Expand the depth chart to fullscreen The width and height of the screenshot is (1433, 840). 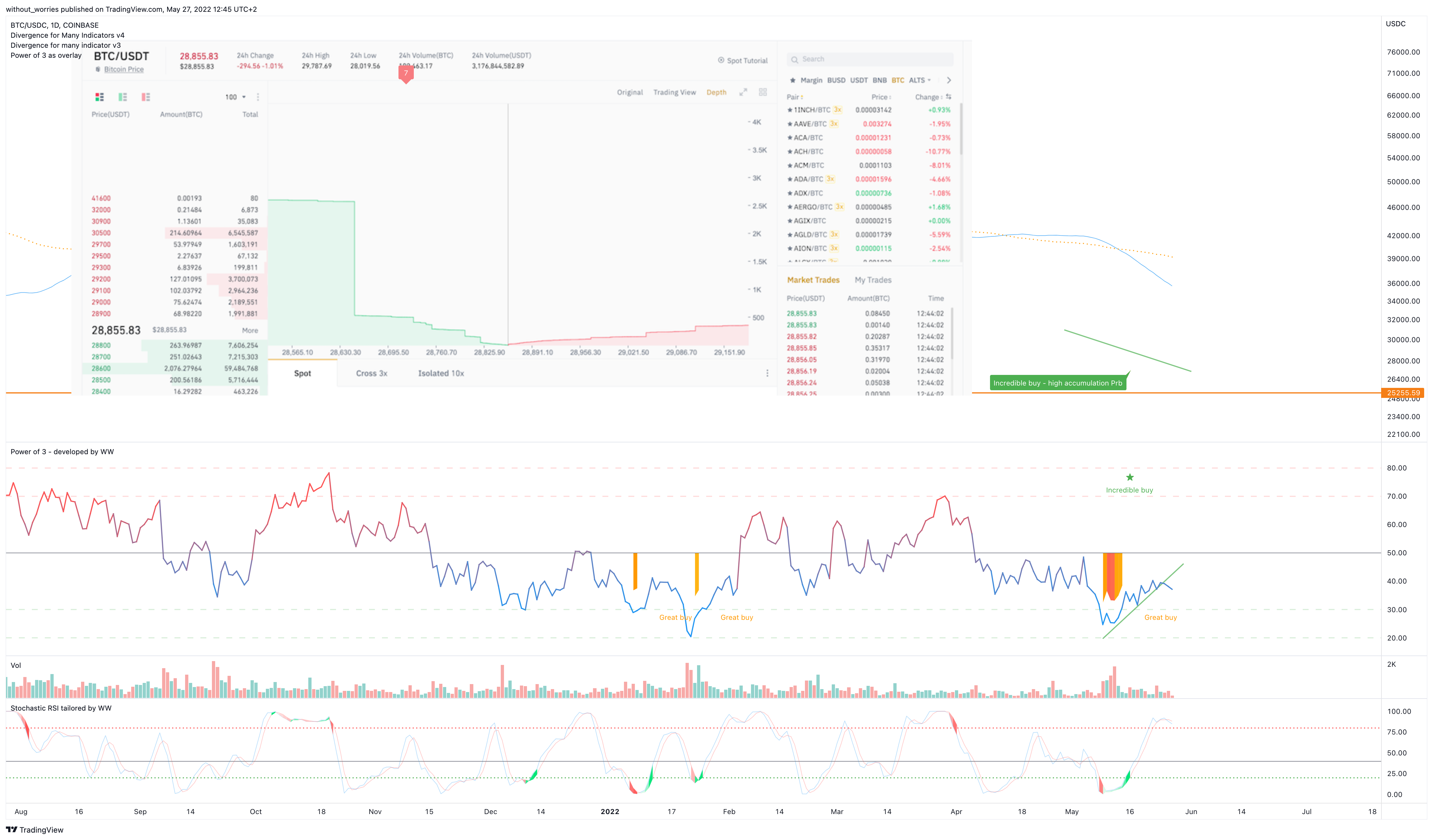tap(743, 92)
